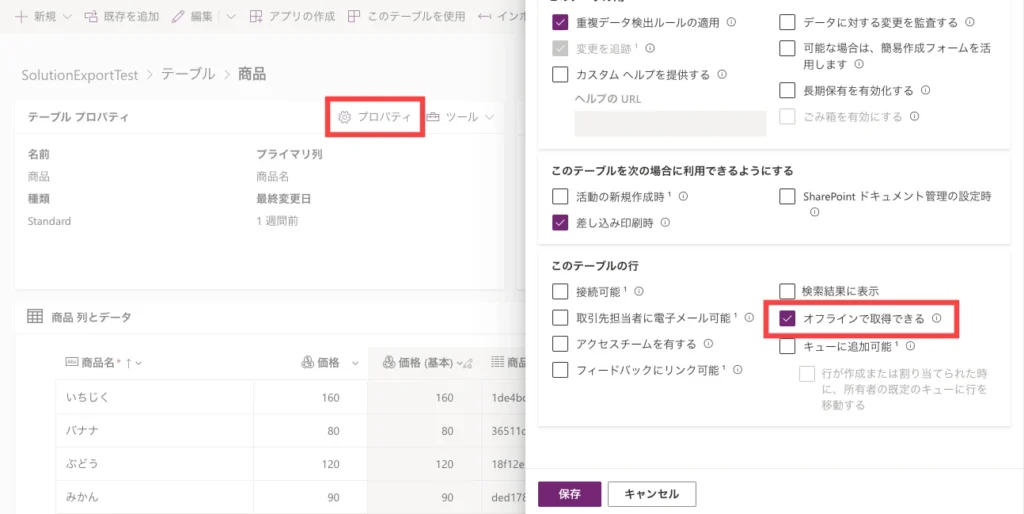
Task: Click info icon next to カスタム ヘルプを提供する
Action: click(x=722, y=74)
